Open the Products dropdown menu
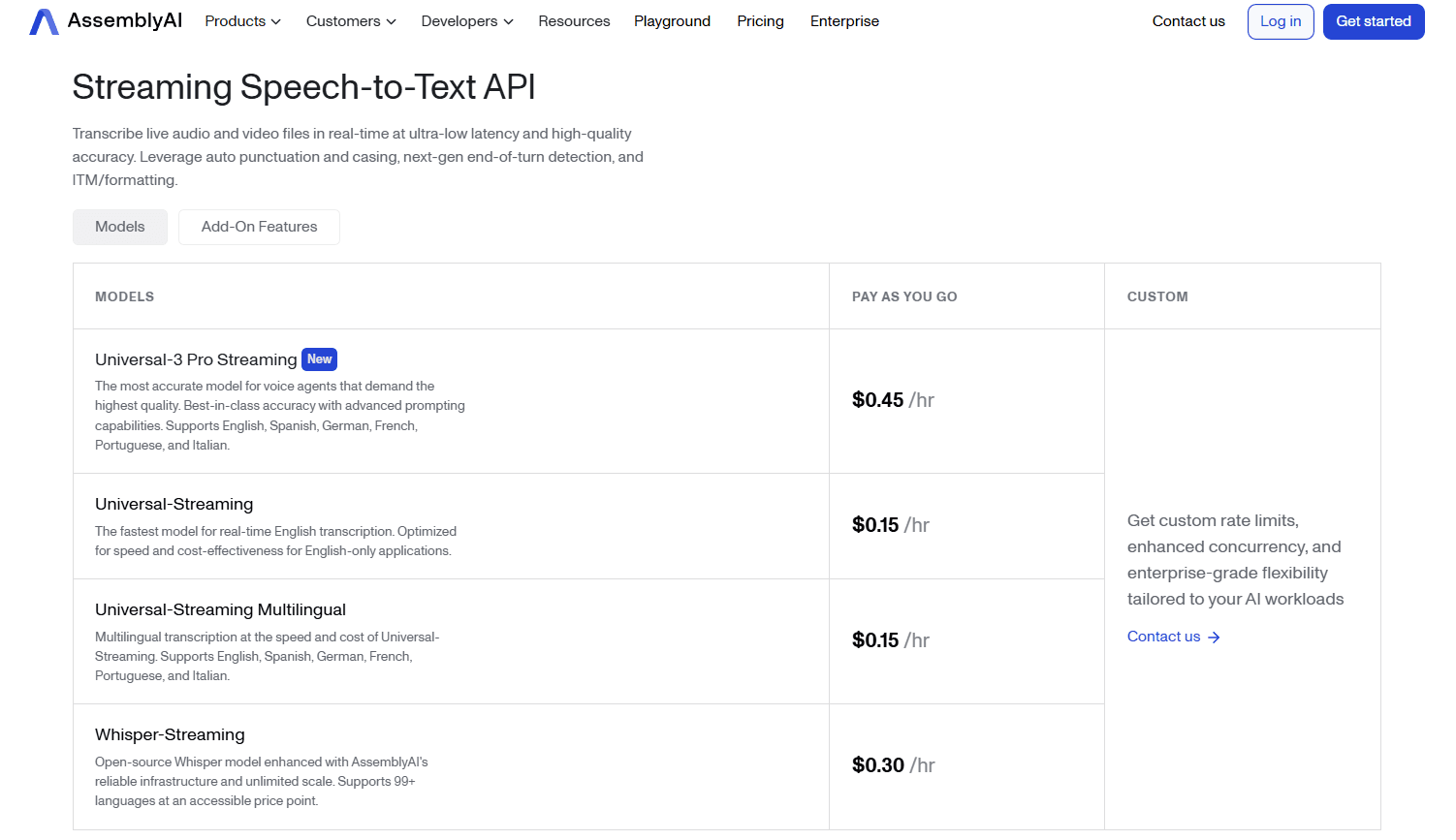The width and height of the screenshot is (1456, 840). [242, 21]
